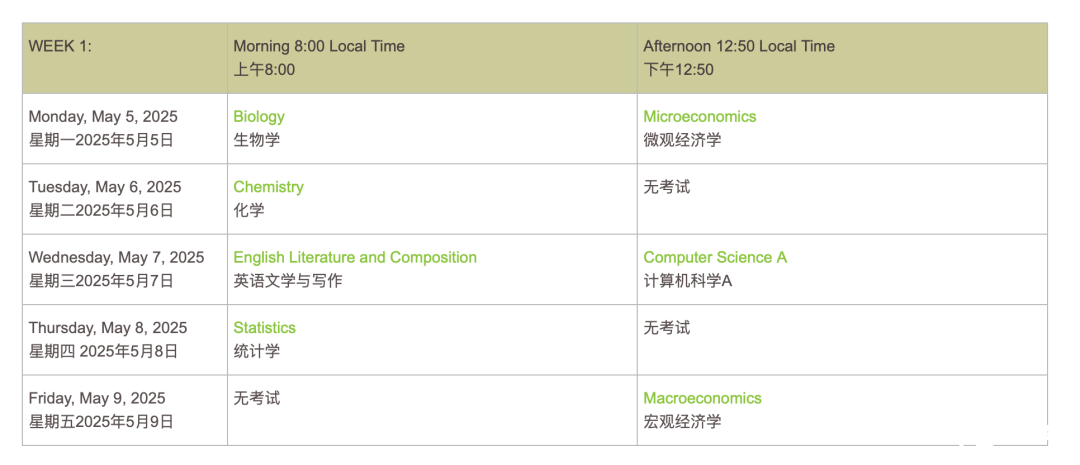Click the Chemistry course link
Screen dimensions: 1080x465
[268, 187]
